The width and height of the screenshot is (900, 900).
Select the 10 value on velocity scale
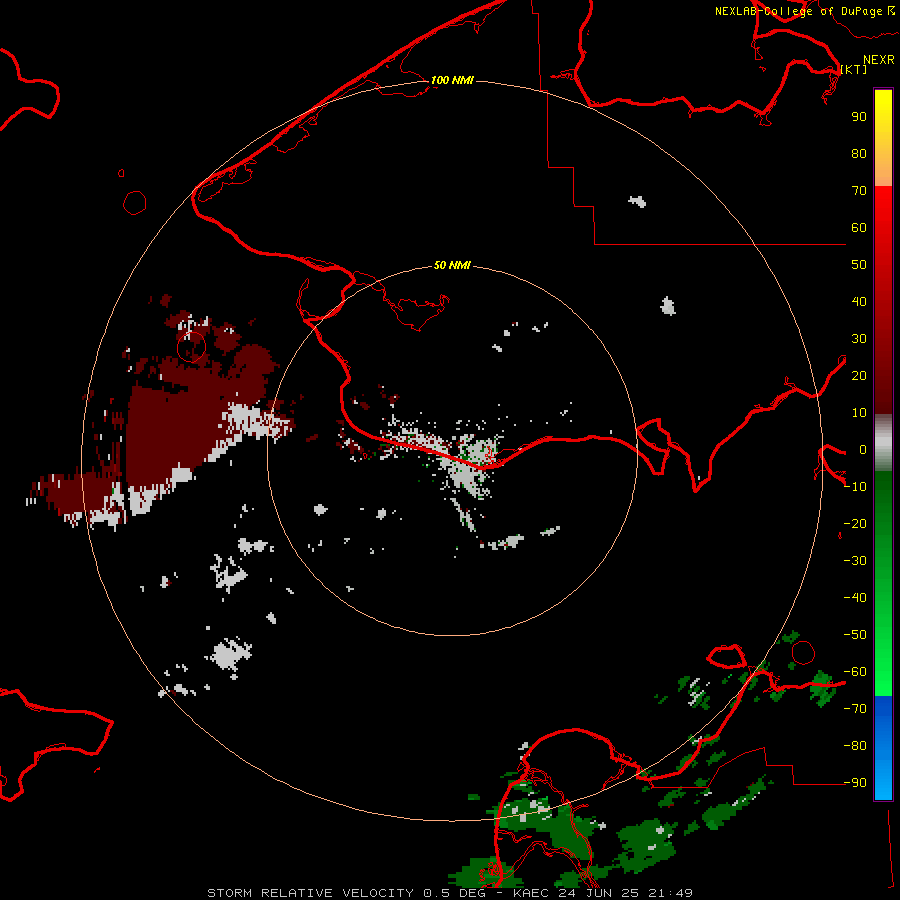(859, 413)
